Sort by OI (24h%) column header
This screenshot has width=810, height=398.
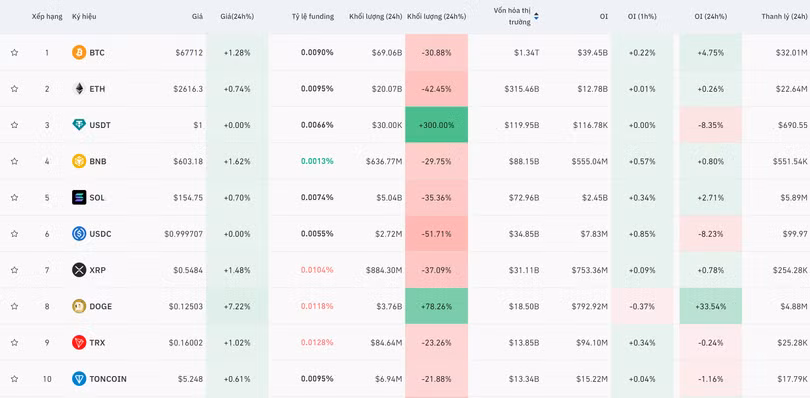(710, 17)
